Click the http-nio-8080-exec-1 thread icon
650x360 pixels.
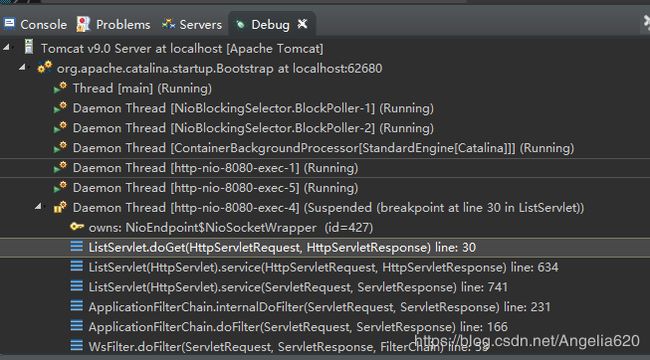60,167
